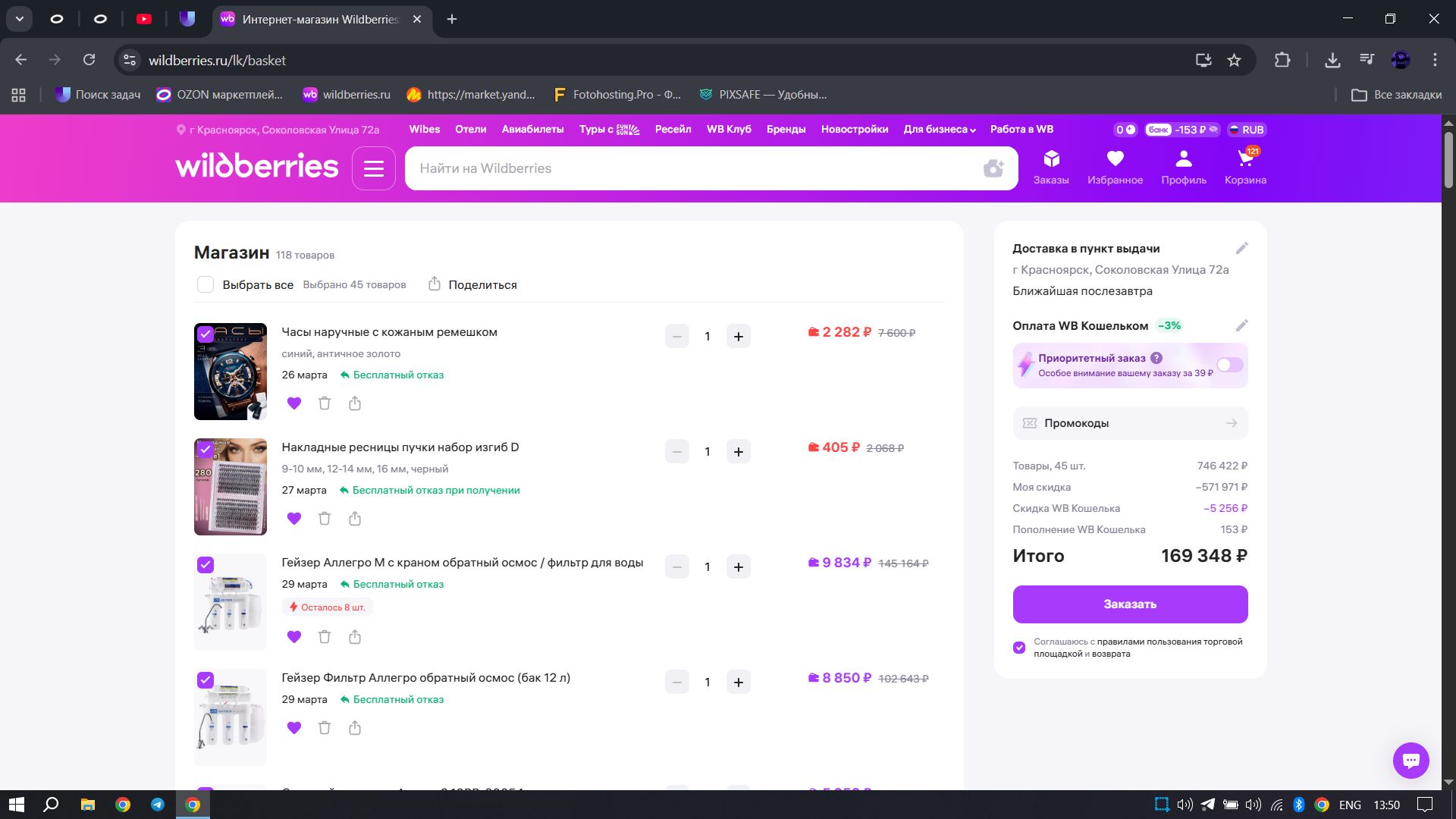Expand the Для бизнеса dropdown
The width and height of the screenshot is (1456, 819).
[x=939, y=130]
